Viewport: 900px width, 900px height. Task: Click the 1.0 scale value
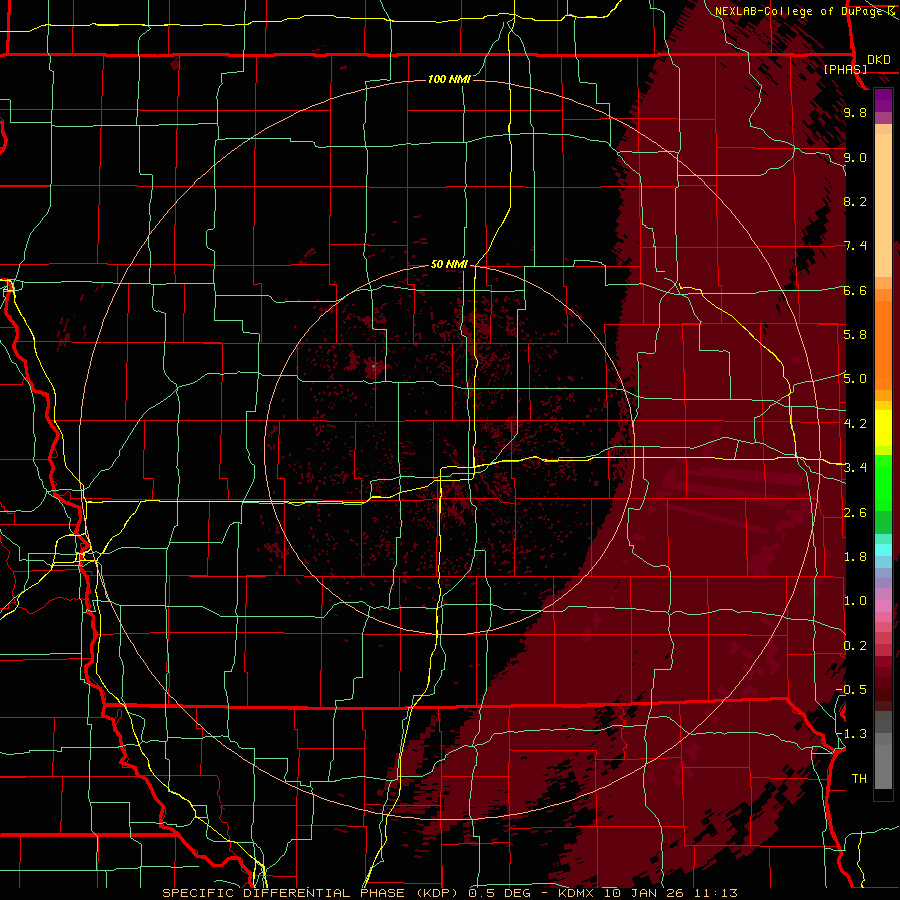click(x=855, y=601)
